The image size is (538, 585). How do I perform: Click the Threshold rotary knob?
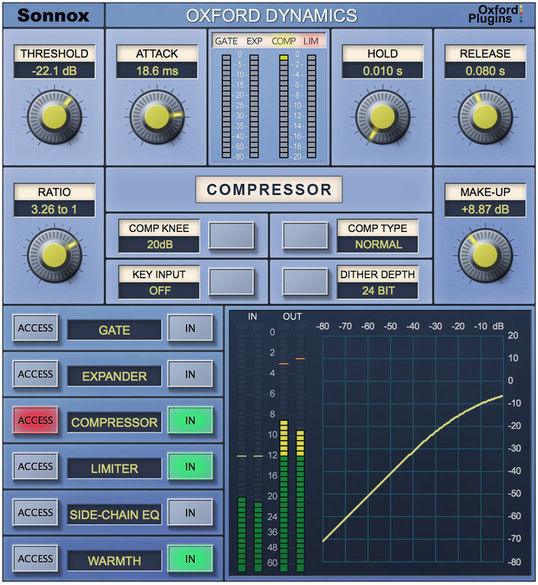pos(54,117)
